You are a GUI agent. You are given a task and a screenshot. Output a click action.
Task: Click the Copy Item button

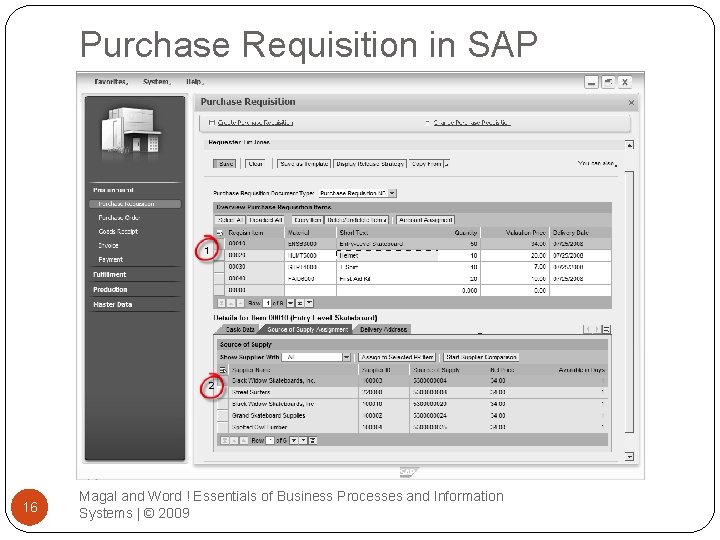pos(307,220)
